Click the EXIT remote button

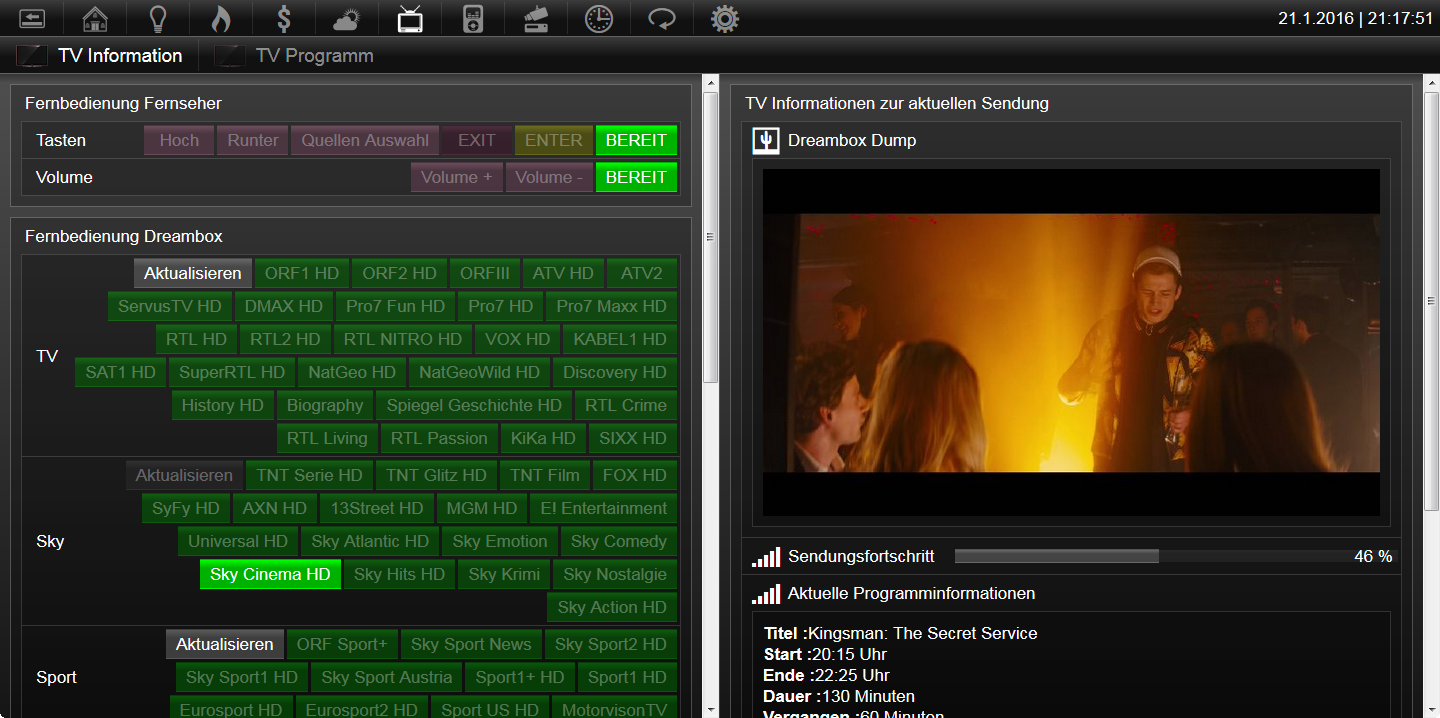pos(477,141)
